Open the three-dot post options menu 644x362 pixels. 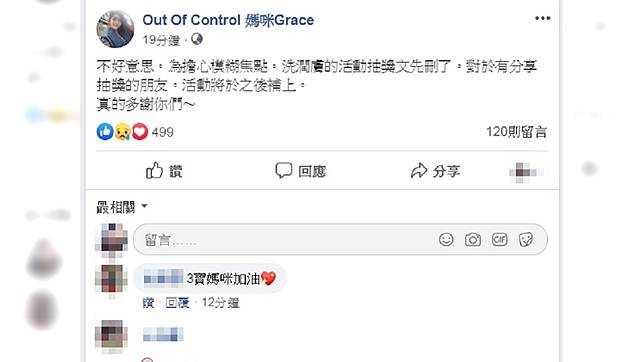point(543,18)
